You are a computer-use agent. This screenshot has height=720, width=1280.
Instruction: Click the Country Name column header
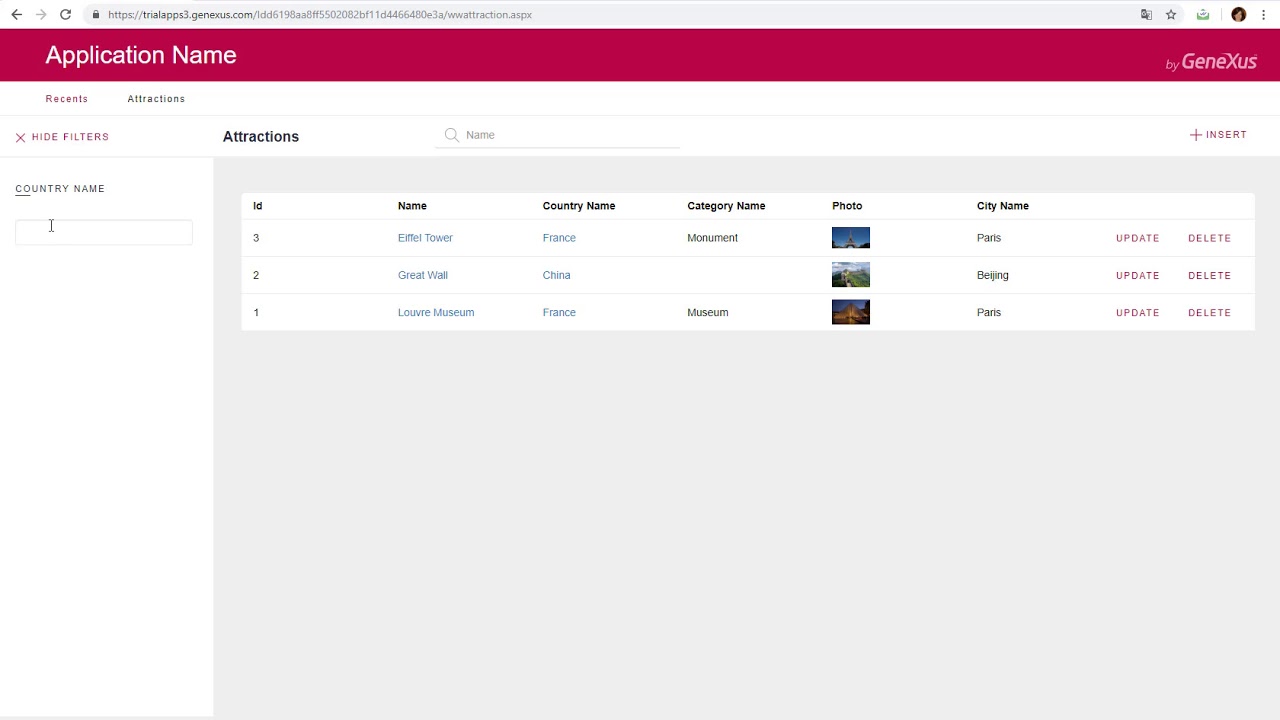click(x=579, y=206)
